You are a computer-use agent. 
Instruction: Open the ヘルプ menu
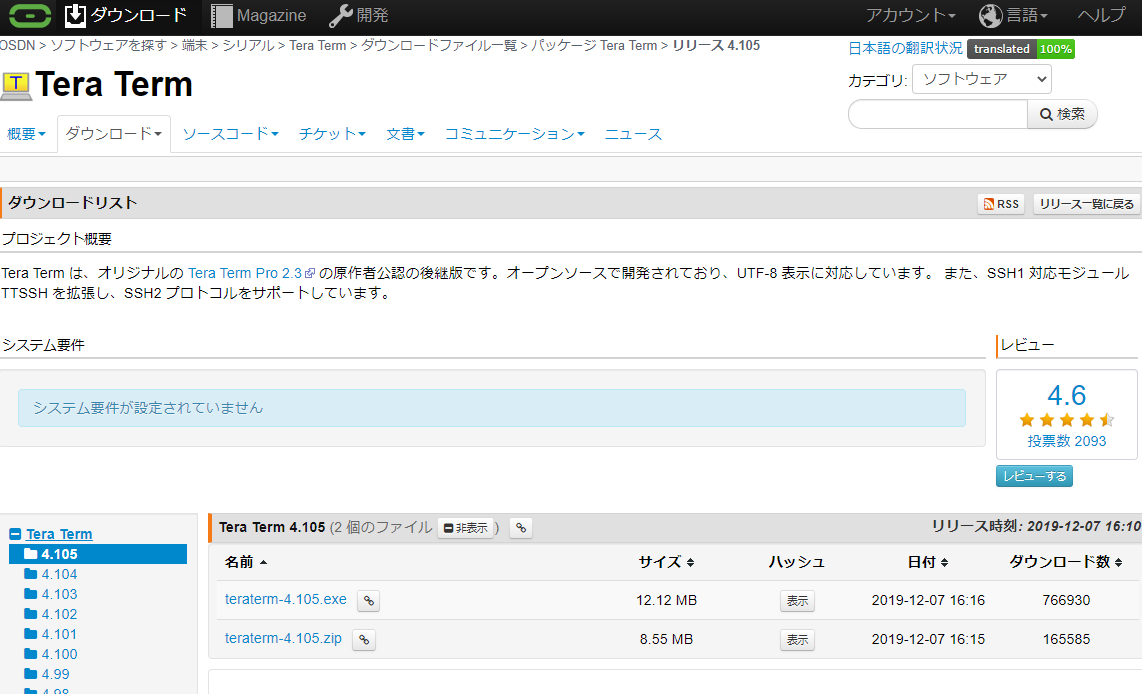pyautogui.click(x=1101, y=15)
